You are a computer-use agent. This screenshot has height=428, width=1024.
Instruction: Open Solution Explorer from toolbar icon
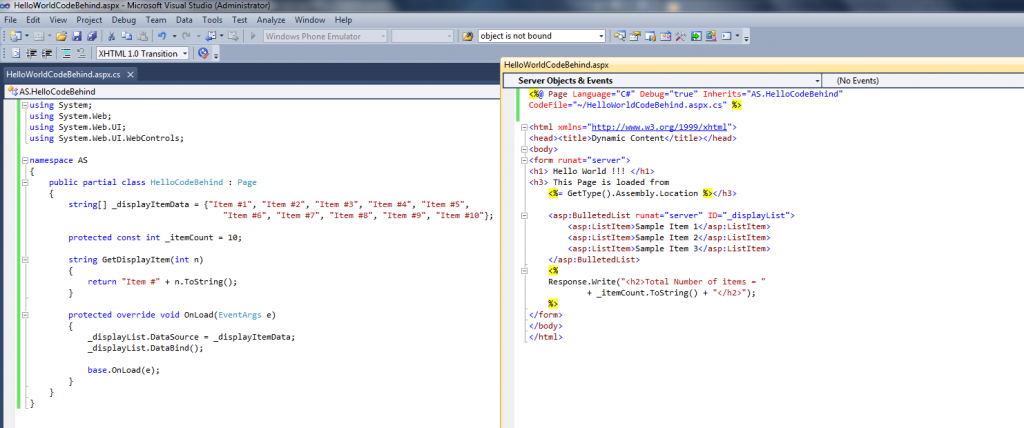coord(620,36)
